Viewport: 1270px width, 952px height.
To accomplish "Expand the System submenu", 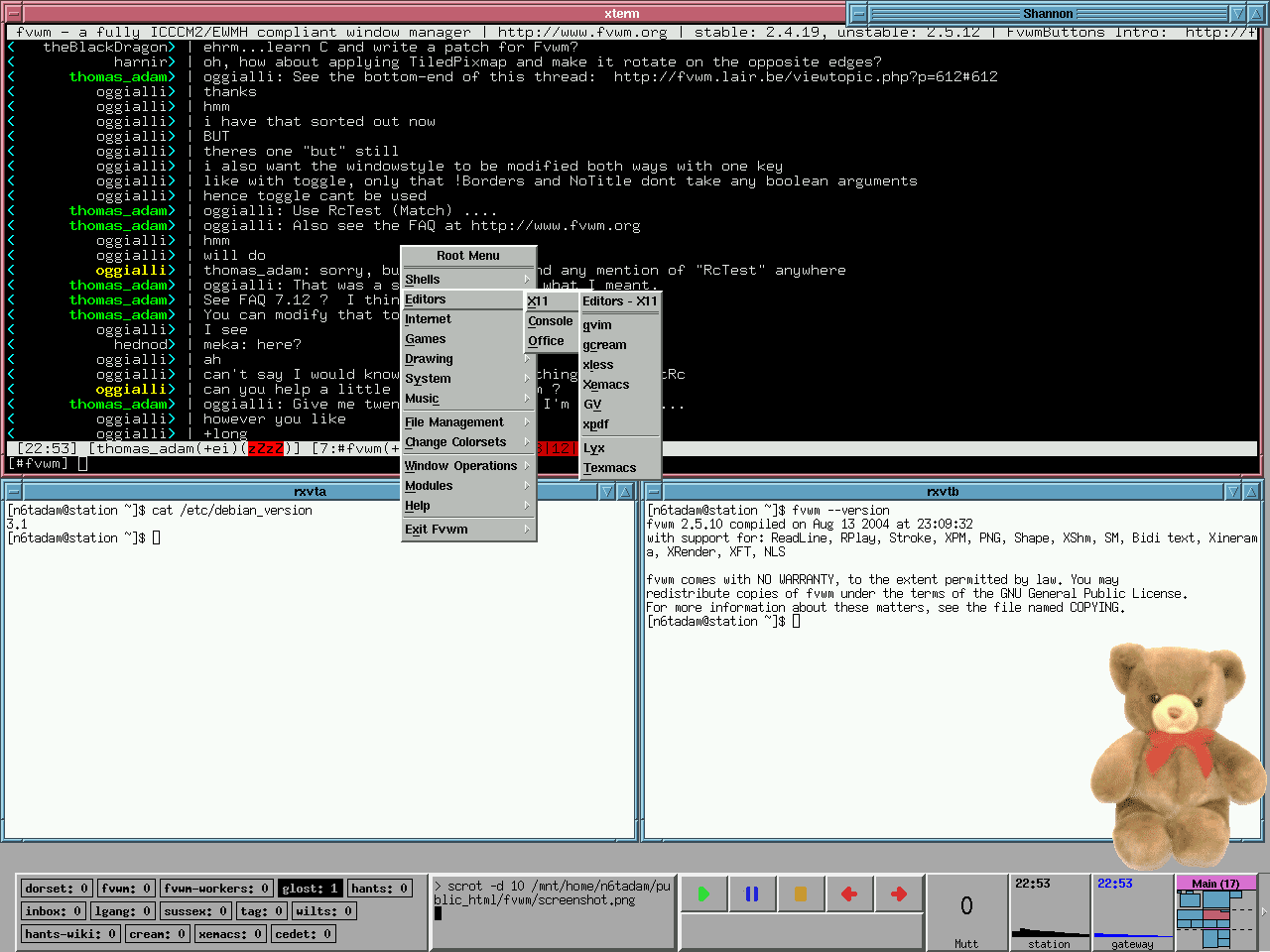I will tap(468, 379).
